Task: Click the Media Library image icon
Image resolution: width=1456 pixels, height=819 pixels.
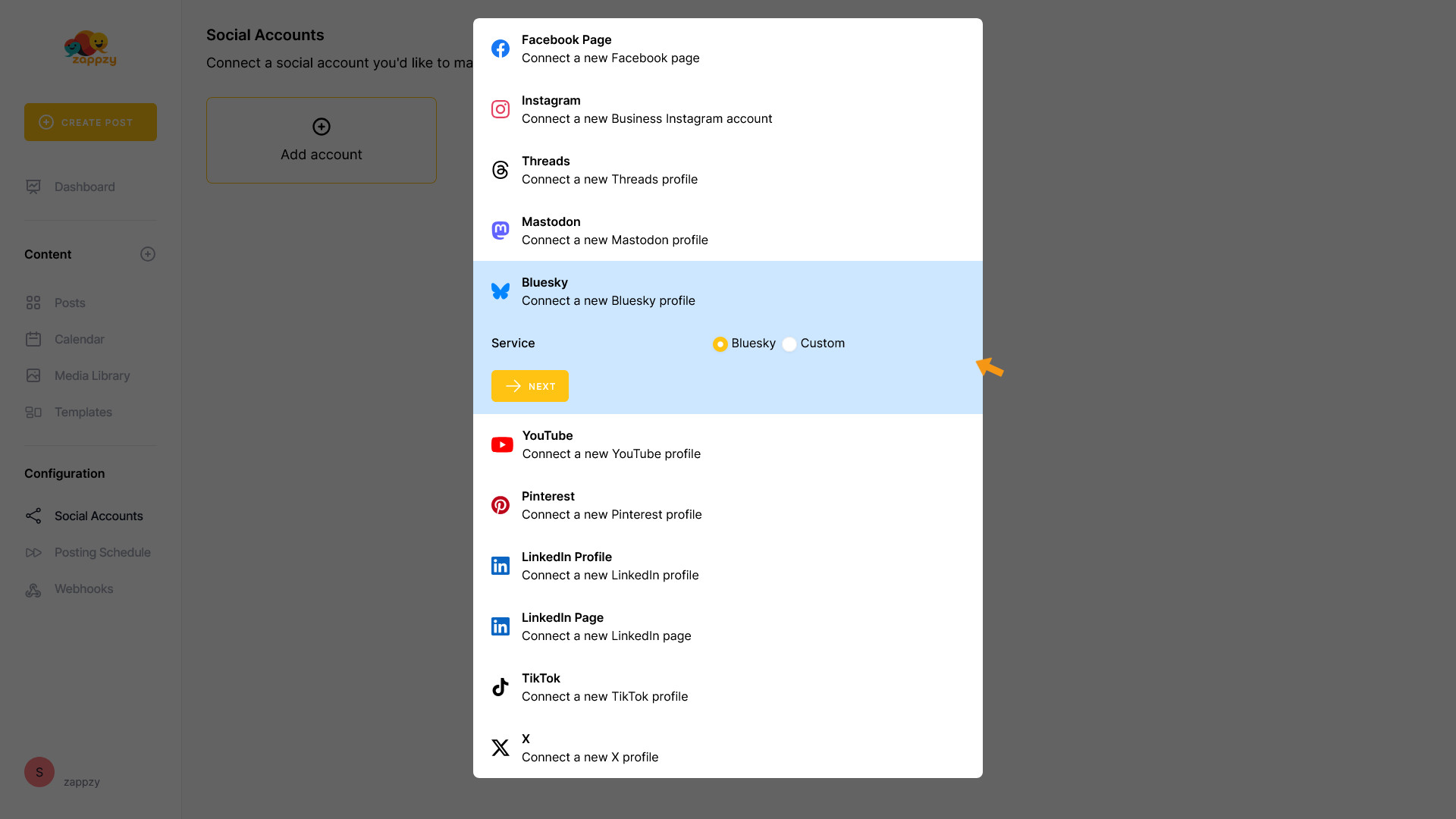Action: [33, 375]
